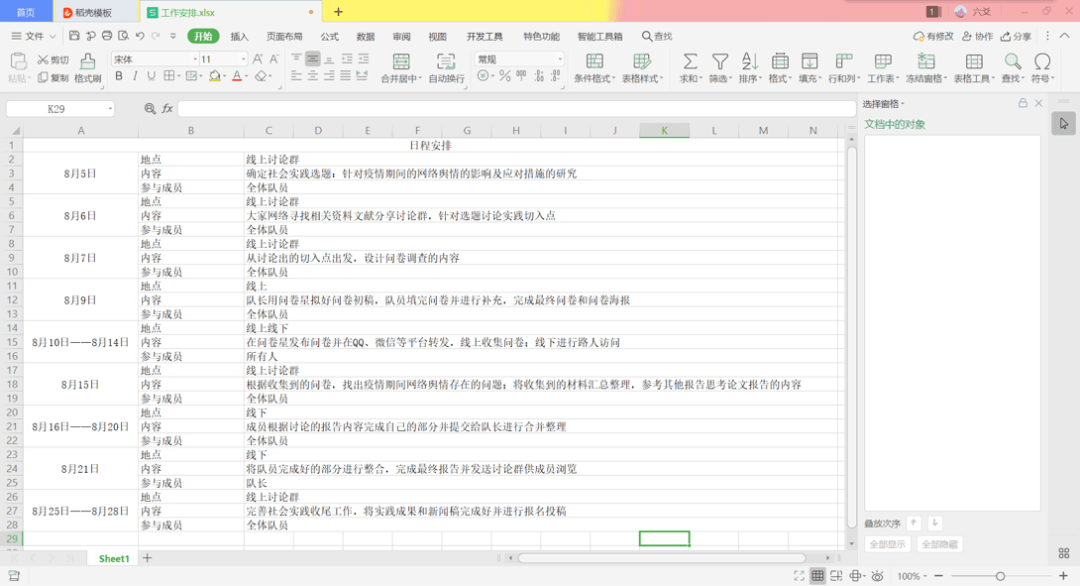Click the 全部显示 button in selection pane
Viewport: 1080px width, 586px height.
[x=886, y=543]
